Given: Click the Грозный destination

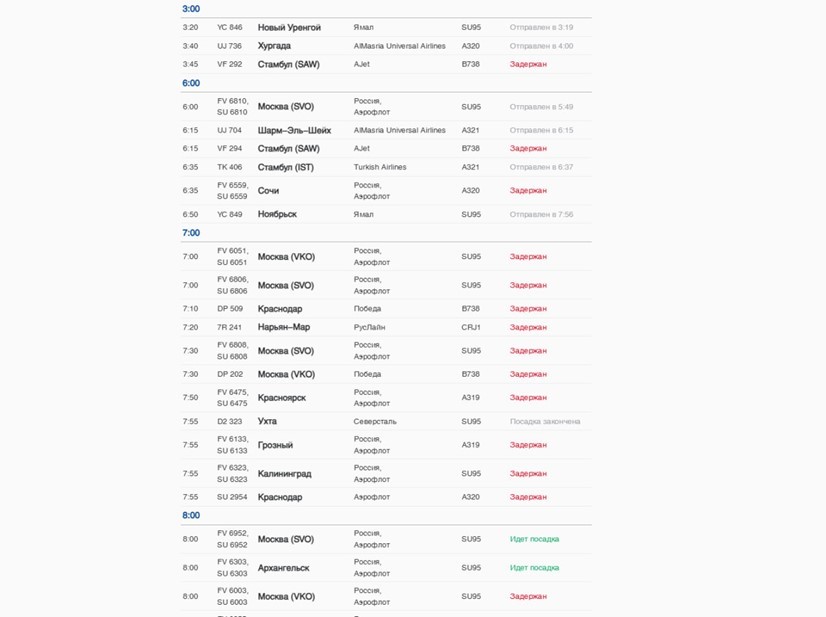Looking at the screenshot, I should [275, 445].
